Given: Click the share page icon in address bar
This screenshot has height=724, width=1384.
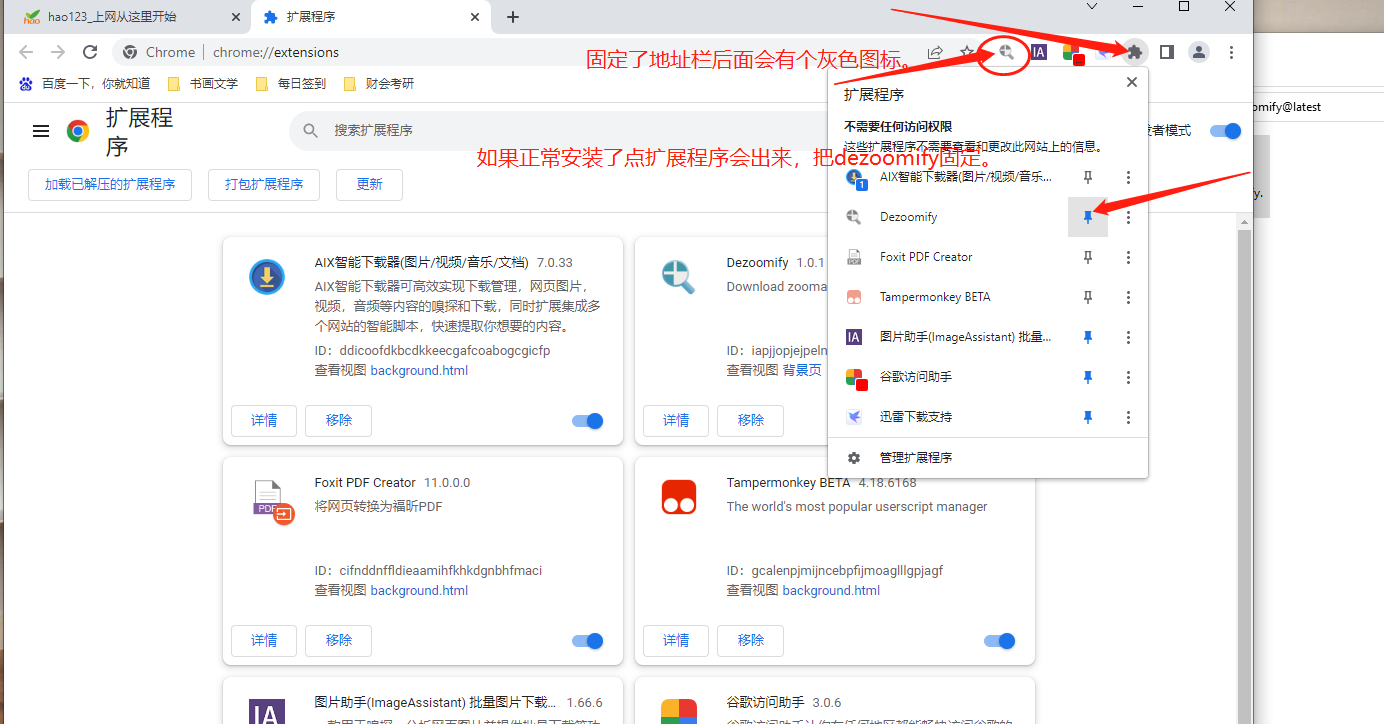Looking at the screenshot, I should (x=935, y=52).
